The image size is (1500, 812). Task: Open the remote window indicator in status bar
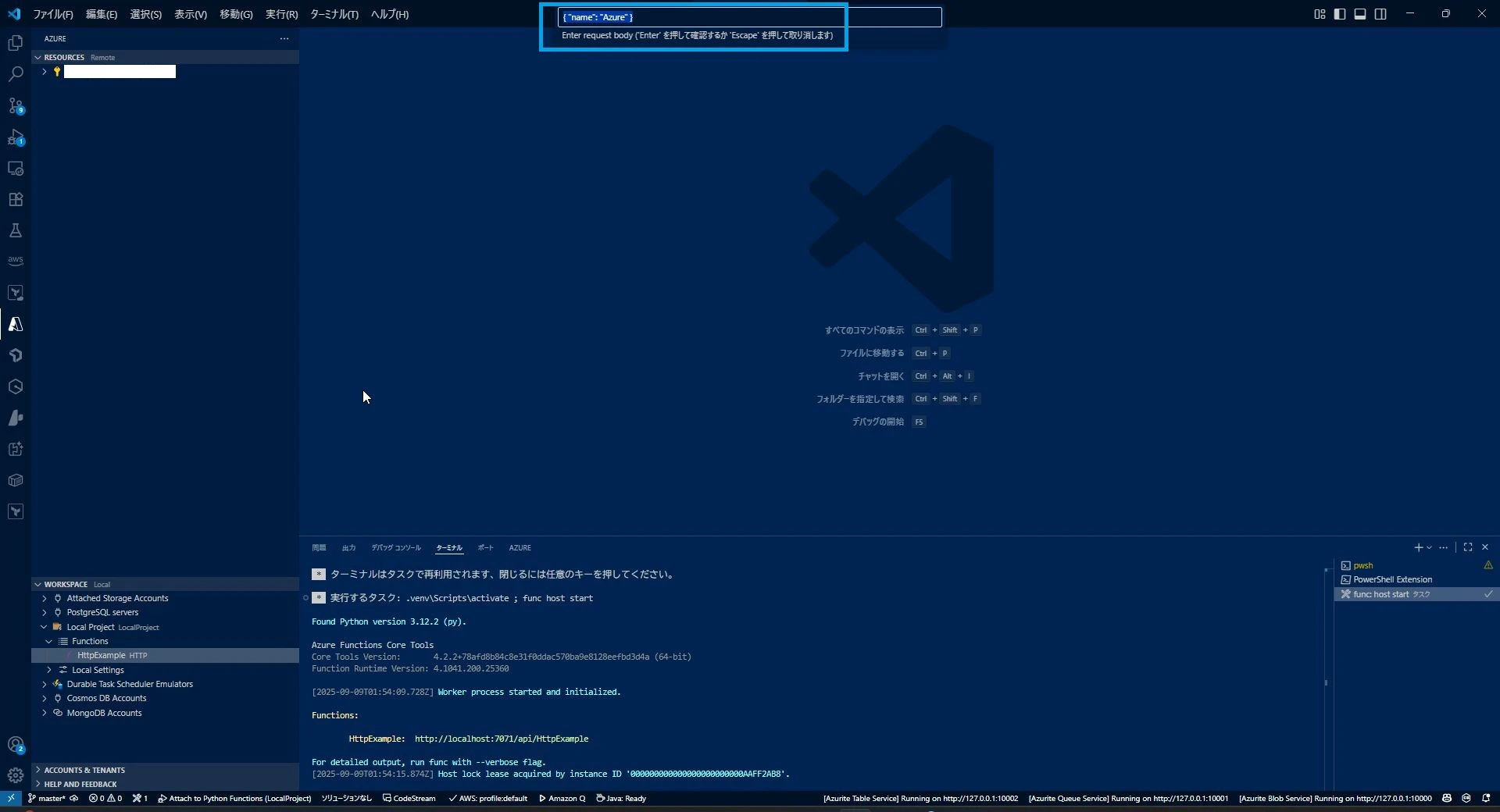pyautogui.click(x=11, y=798)
